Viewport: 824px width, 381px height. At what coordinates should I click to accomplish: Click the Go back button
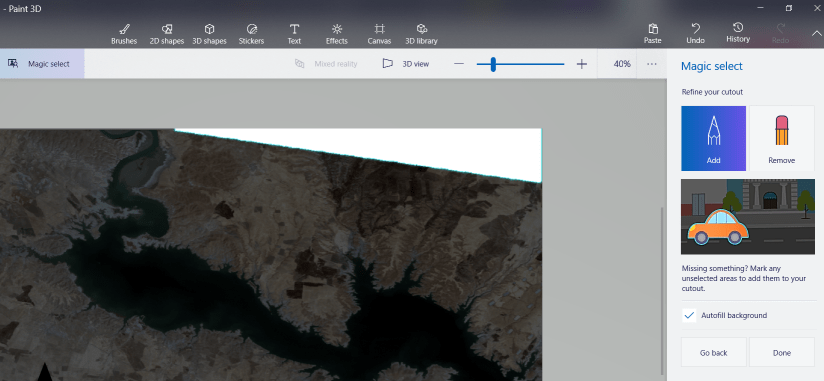tap(713, 352)
